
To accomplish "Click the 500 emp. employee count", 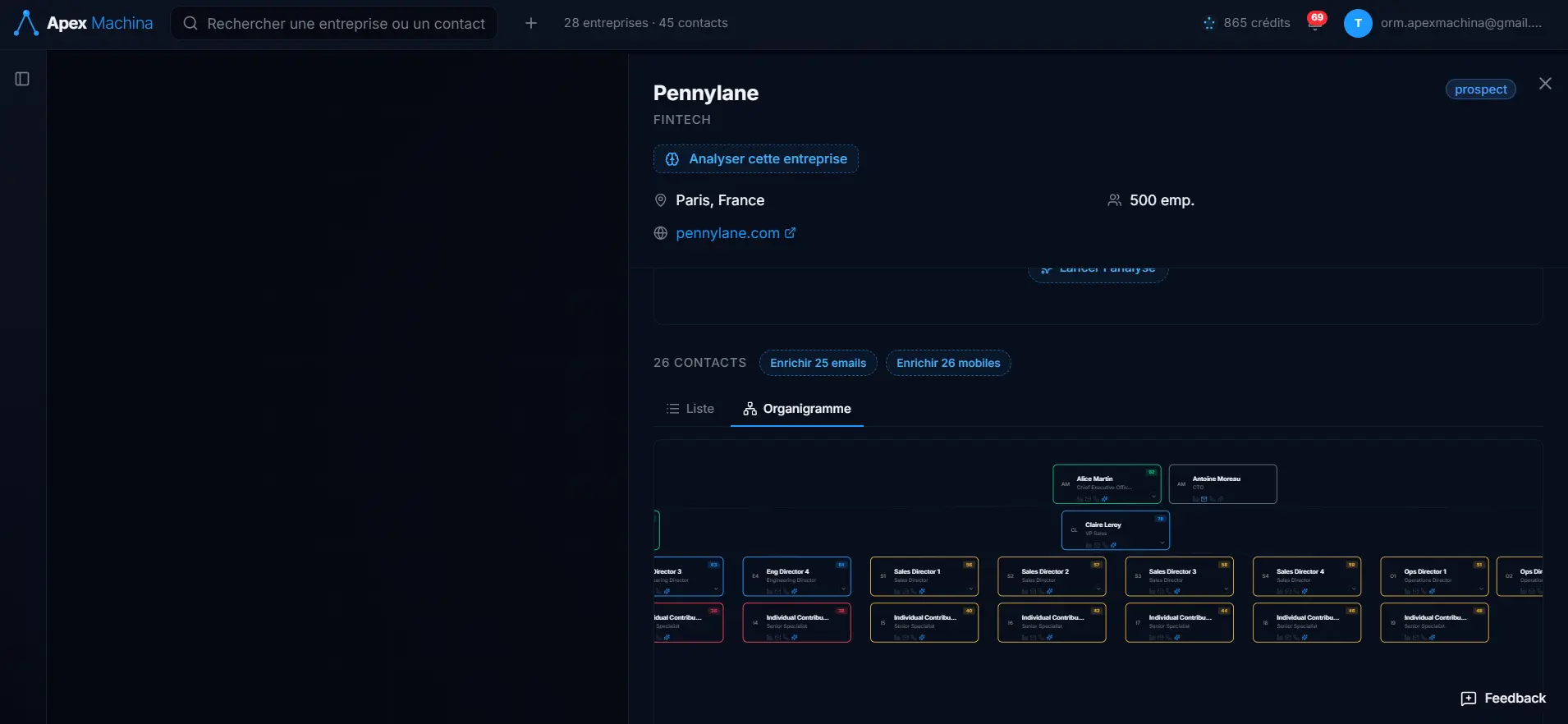I will [x=1162, y=200].
